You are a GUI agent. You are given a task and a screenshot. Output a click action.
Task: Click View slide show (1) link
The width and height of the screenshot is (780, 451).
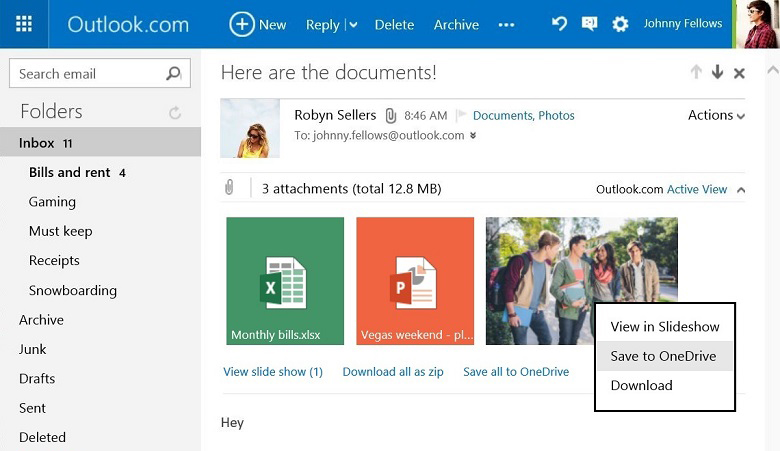273,372
